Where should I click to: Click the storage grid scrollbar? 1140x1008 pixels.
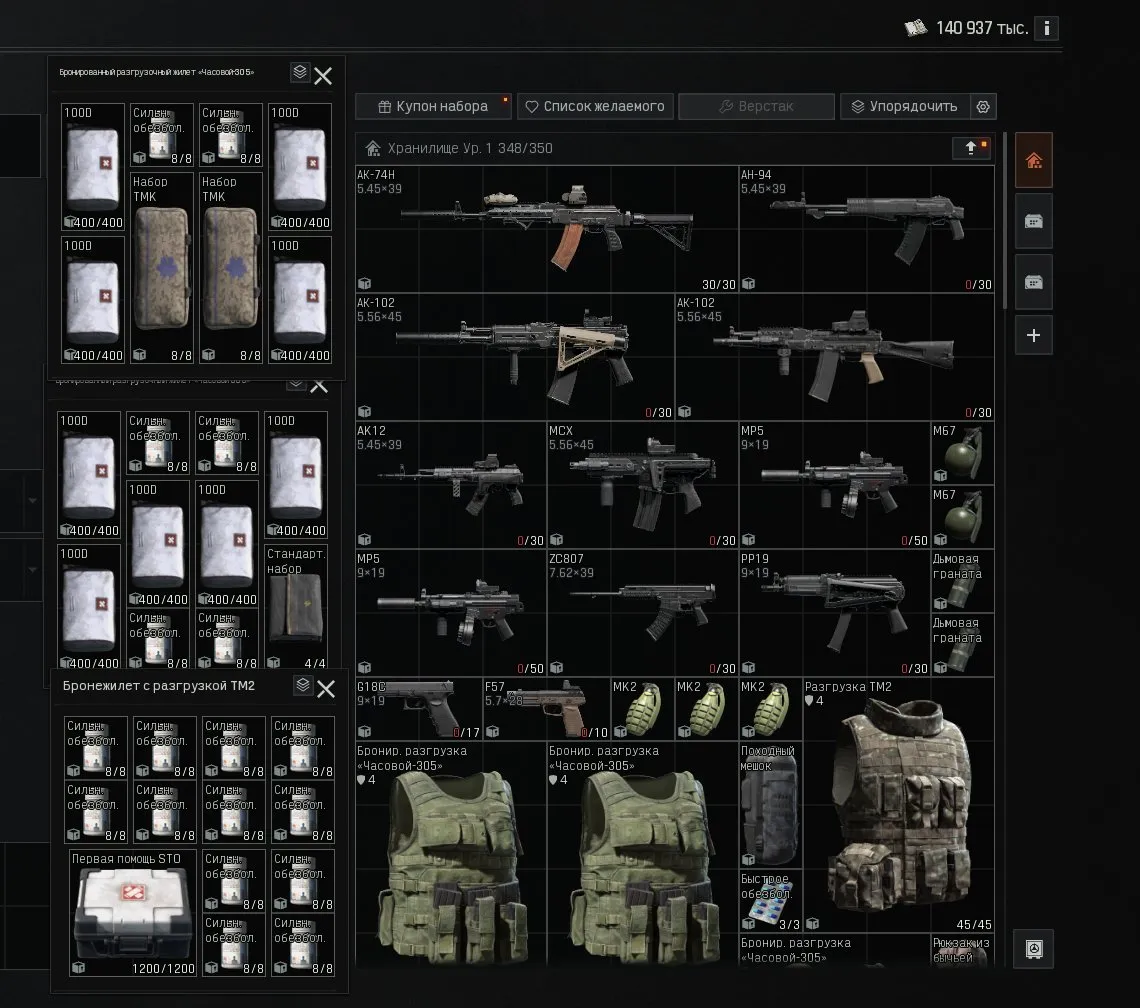point(1004,221)
